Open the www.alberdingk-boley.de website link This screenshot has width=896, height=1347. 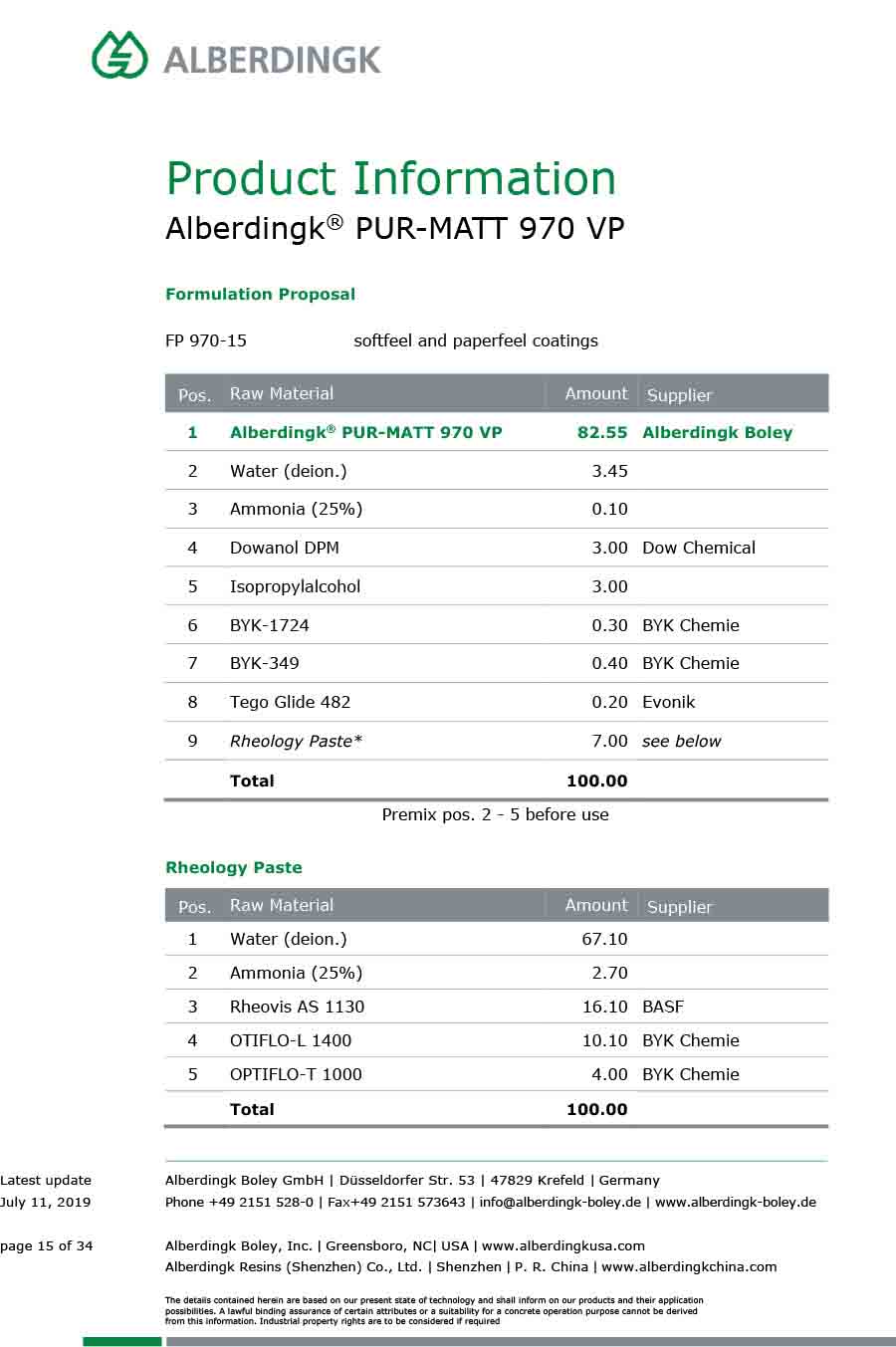click(735, 1202)
